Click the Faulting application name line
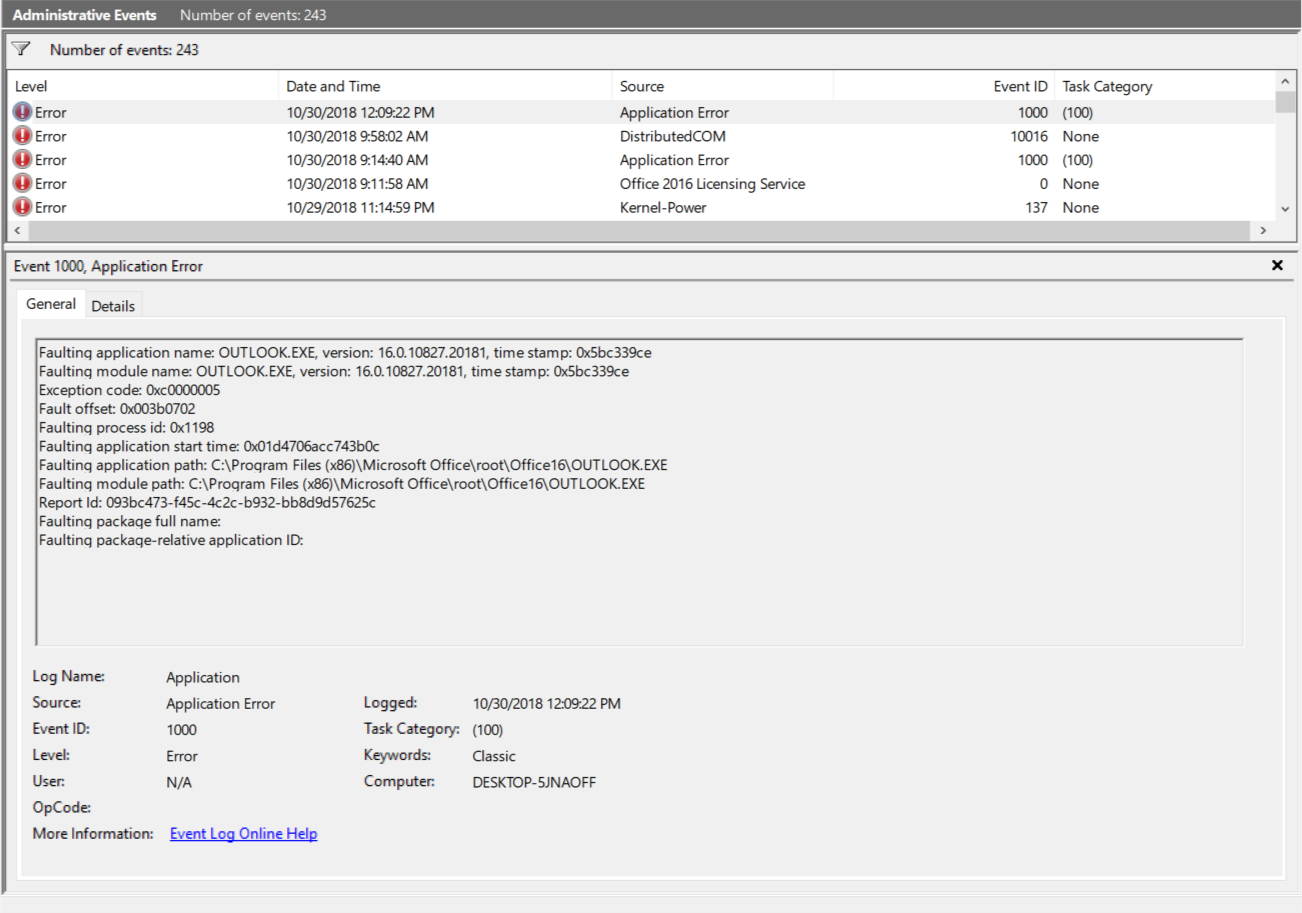This screenshot has width=1302, height=913. 345,353
